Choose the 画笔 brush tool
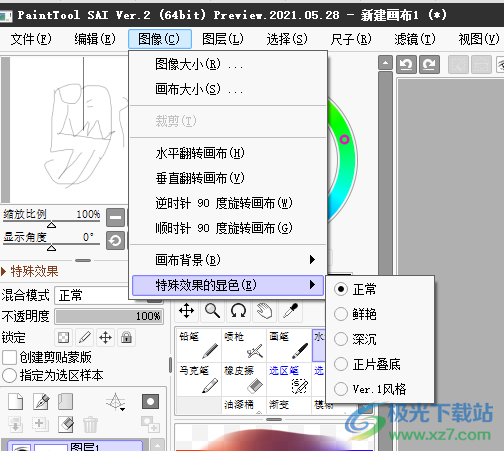This screenshot has width=504, height=451. click(x=289, y=345)
